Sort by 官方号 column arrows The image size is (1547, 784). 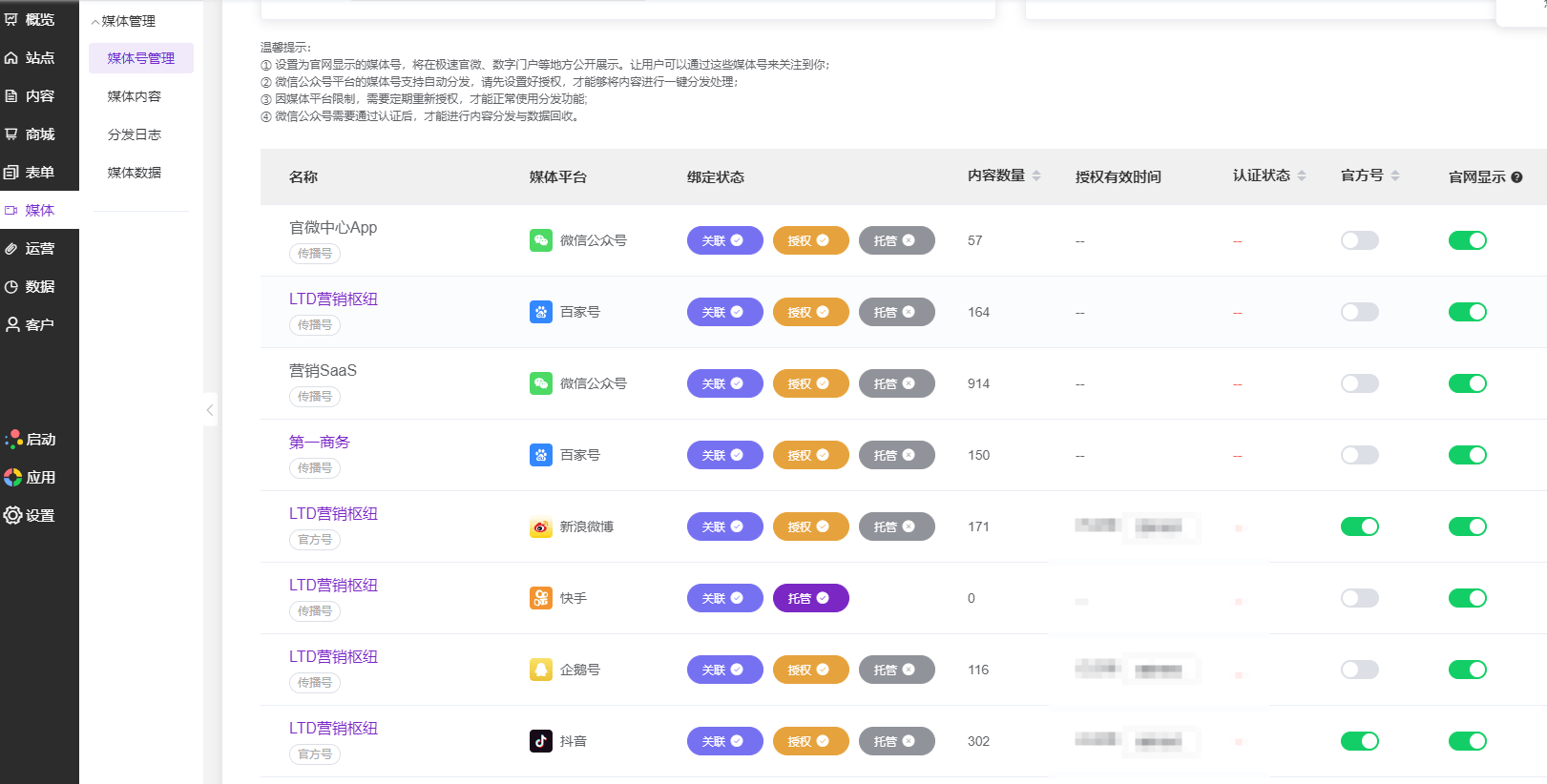[x=1395, y=175]
